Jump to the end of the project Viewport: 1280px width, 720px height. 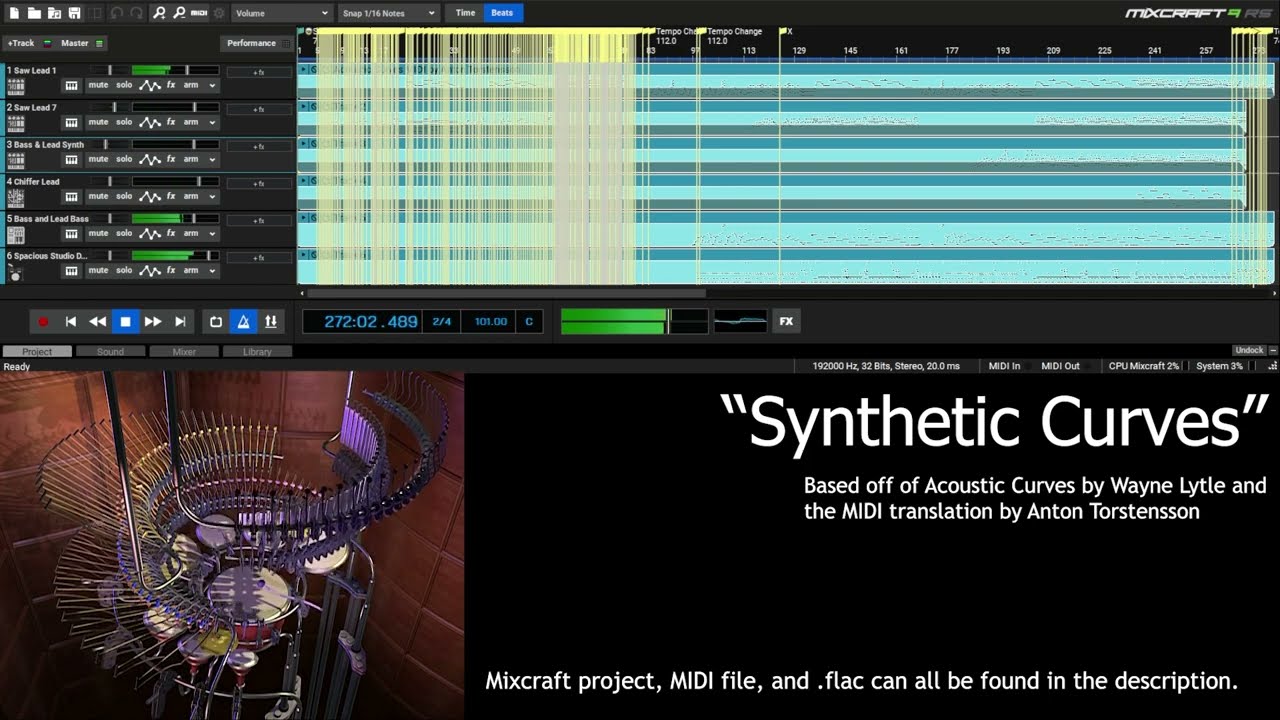pos(180,321)
